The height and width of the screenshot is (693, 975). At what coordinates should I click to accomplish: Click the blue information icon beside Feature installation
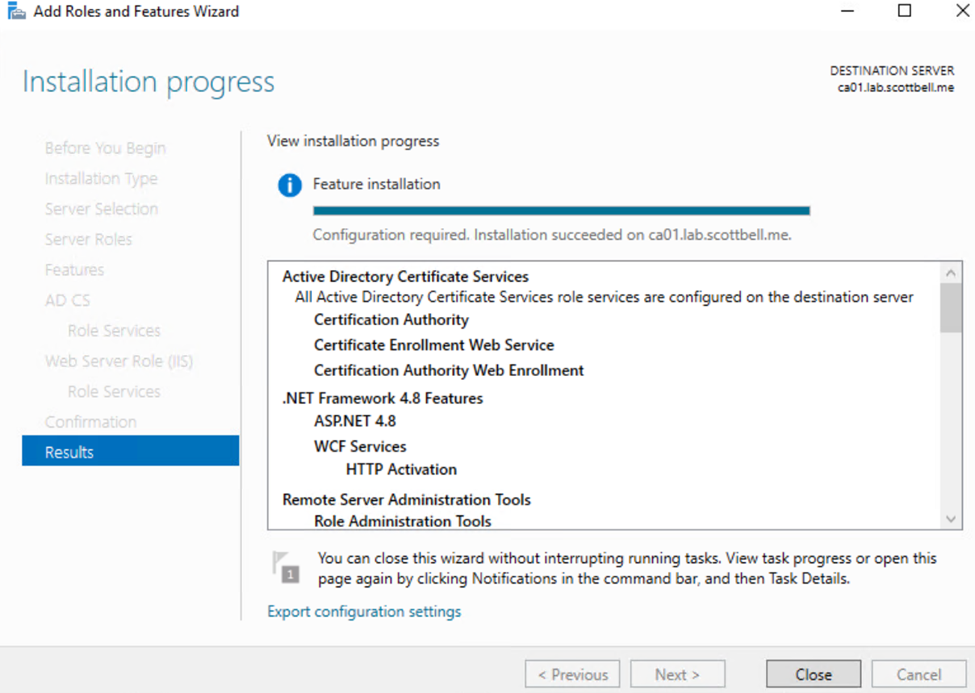coord(289,185)
